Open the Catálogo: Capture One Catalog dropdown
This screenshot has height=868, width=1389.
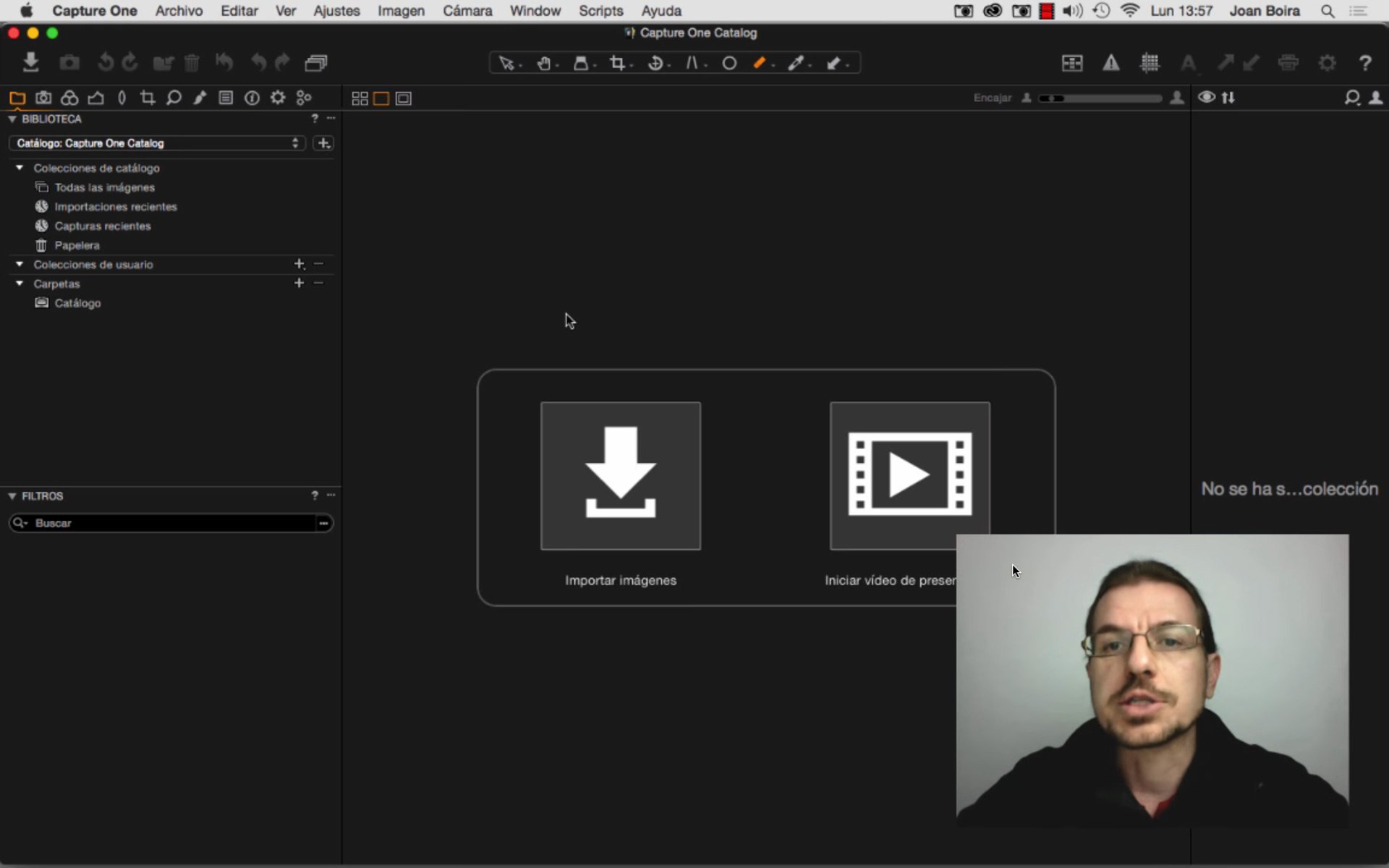(x=157, y=143)
